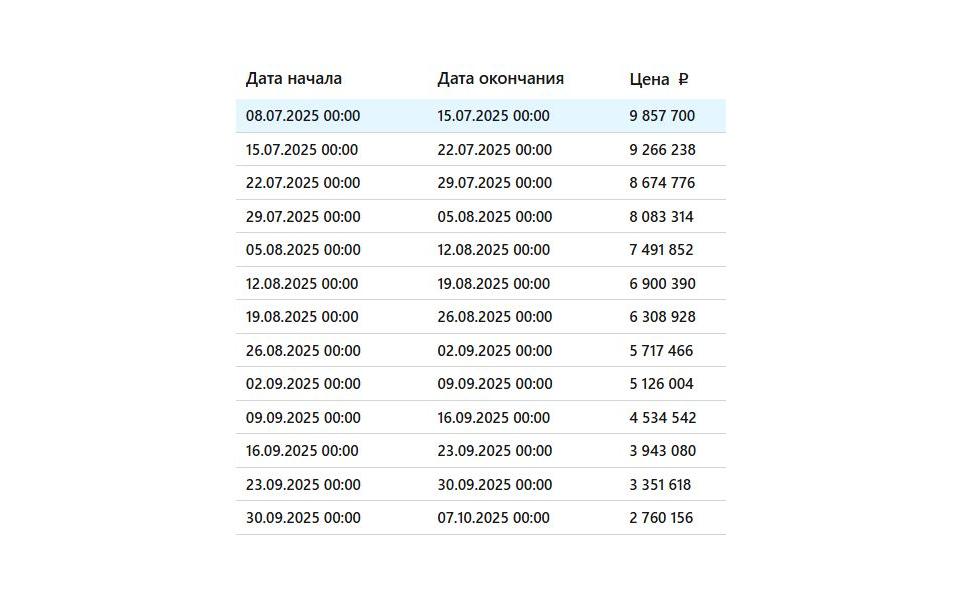Click end date 12.08.2025 00:00
The height and width of the screenshot is (600, 960).
(493, 249)
